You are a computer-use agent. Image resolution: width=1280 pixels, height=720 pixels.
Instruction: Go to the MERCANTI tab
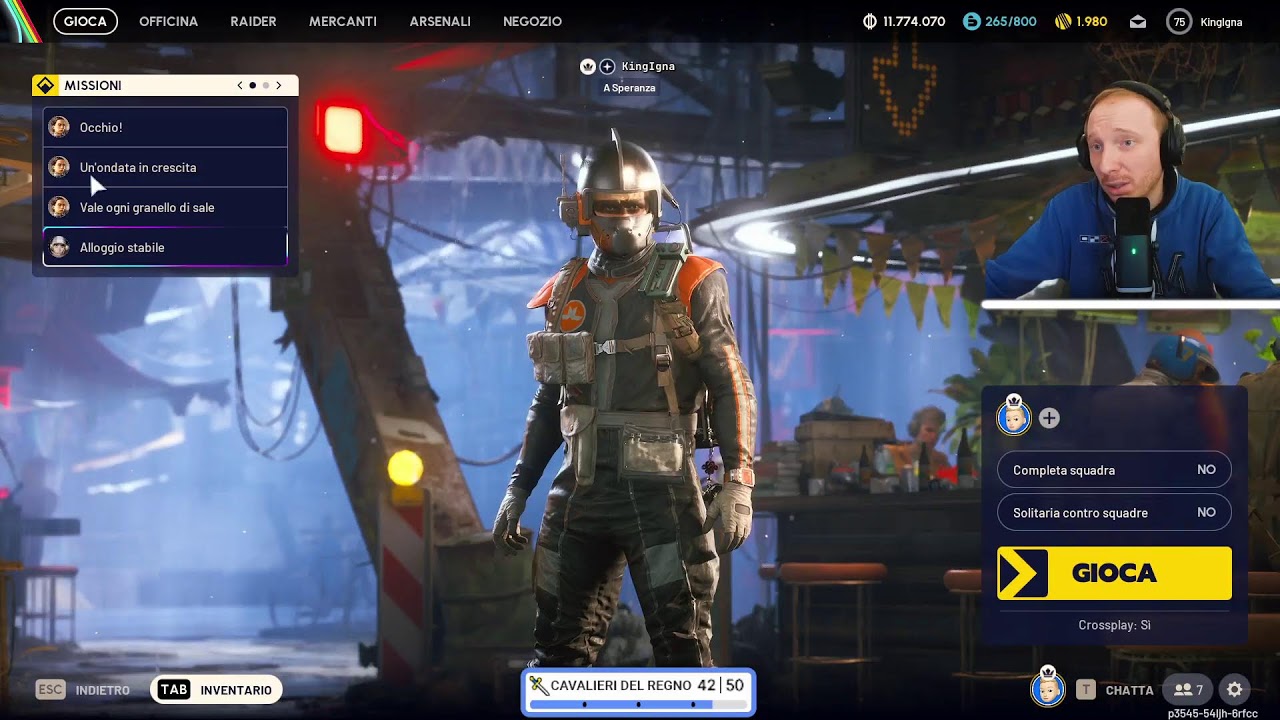[343, 21]
